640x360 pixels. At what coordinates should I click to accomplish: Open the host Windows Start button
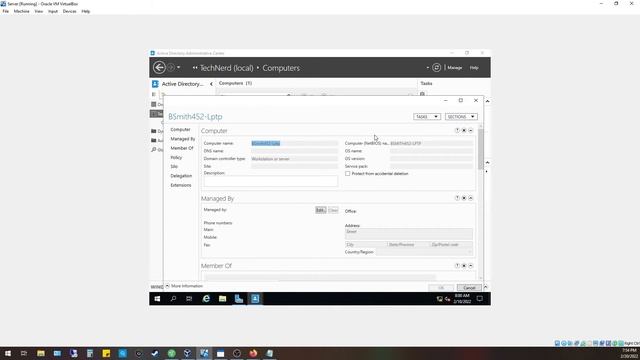click(8, 353)
